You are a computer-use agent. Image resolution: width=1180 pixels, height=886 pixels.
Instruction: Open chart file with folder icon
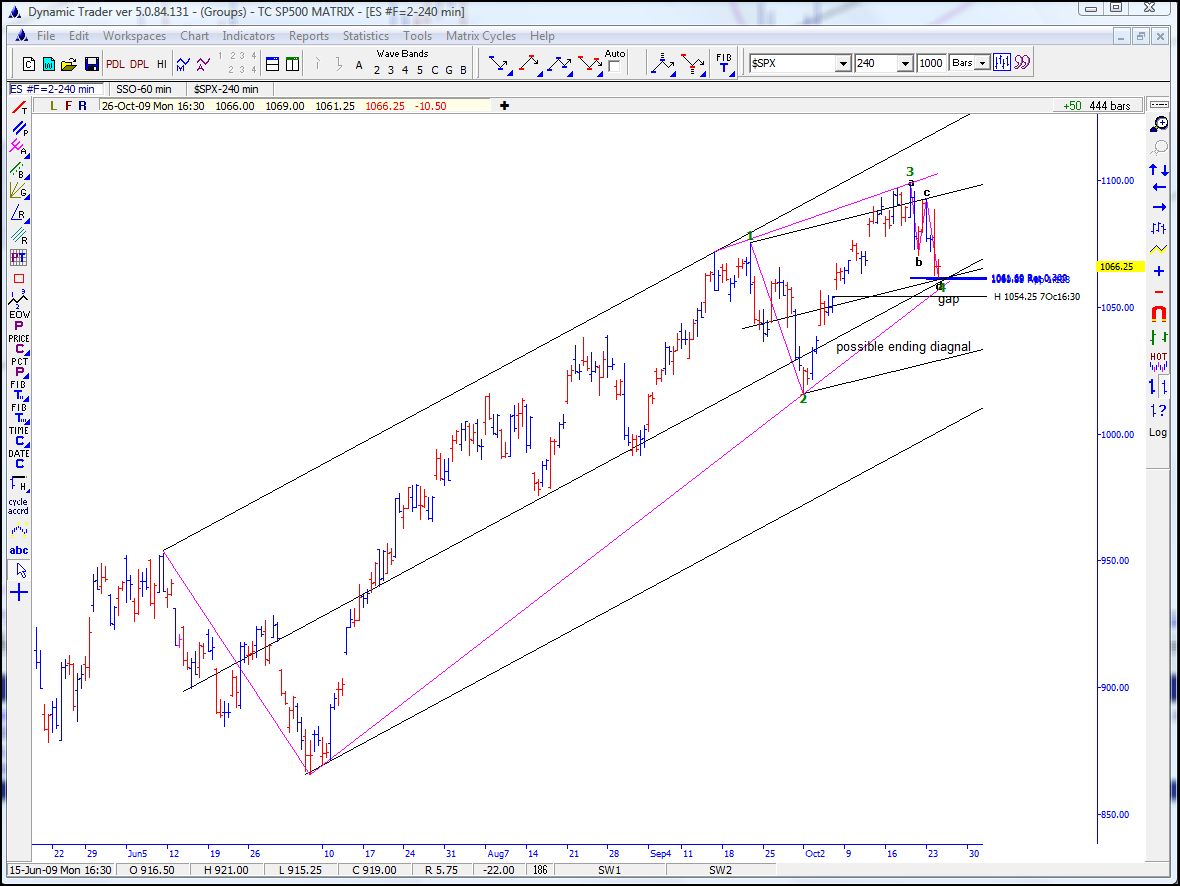pyautogui.click(x=69, y=64)
